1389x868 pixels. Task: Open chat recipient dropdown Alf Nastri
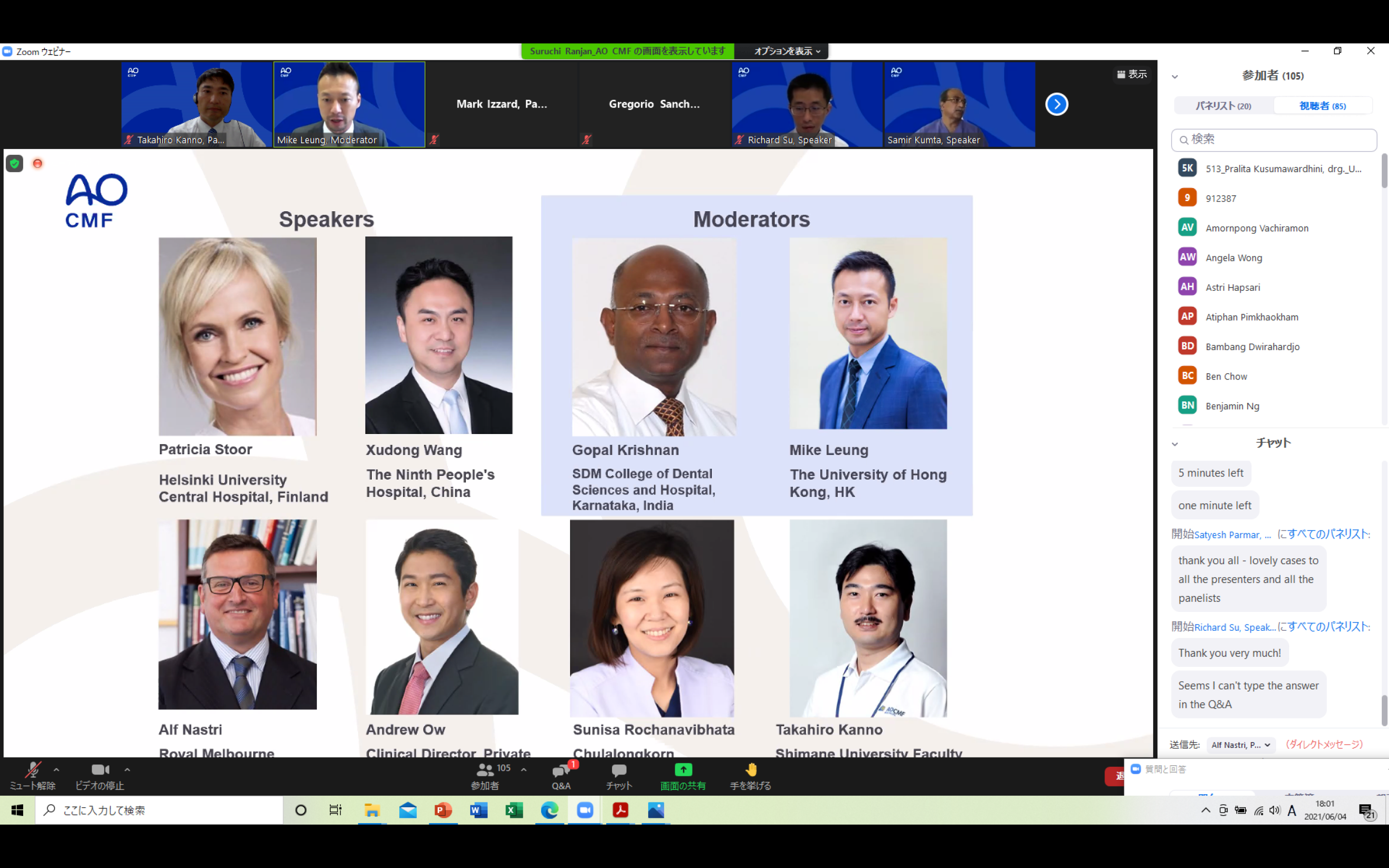pyautogui.click(x=1241, y=745)
